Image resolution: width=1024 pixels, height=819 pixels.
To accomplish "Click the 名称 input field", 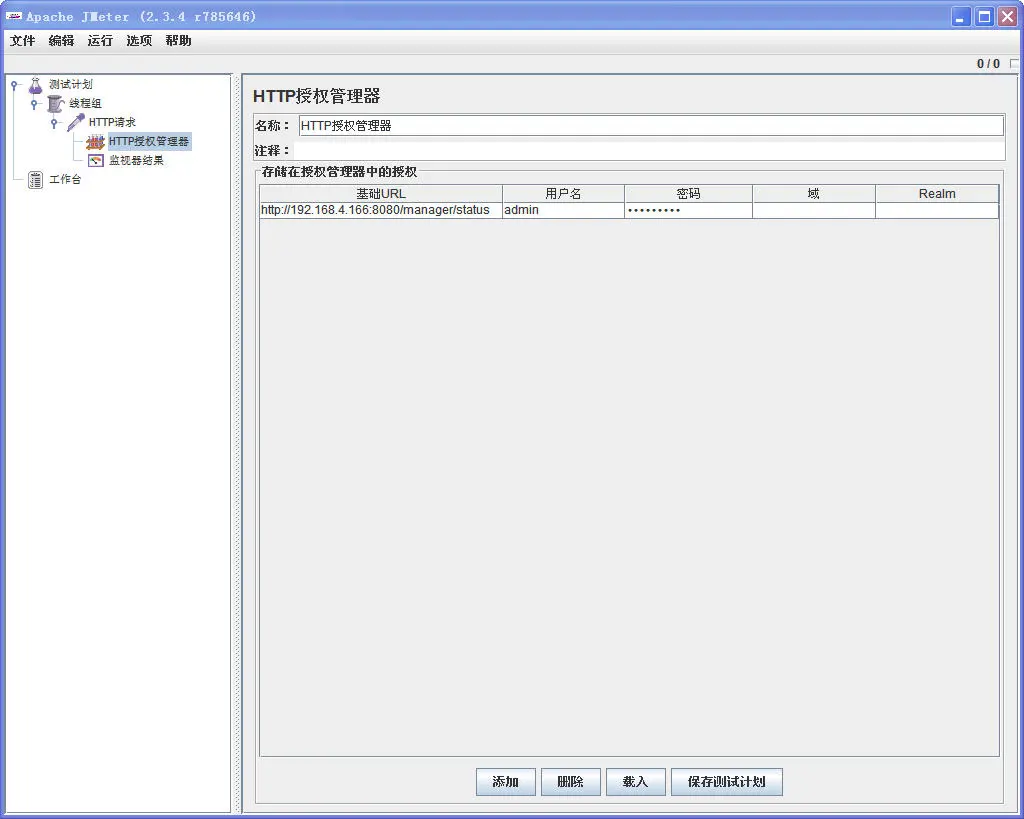I will (651, 125).
